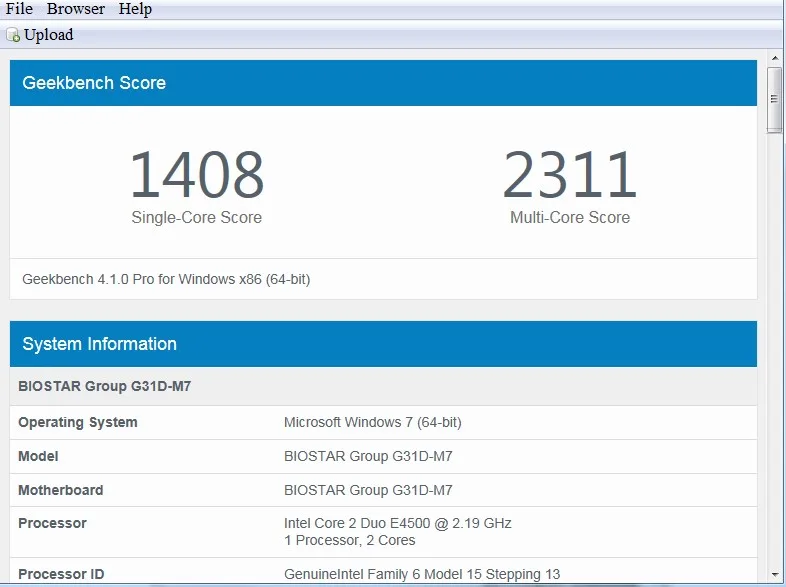
Task: Open the Help menu
Action: [x=135, y=9]
